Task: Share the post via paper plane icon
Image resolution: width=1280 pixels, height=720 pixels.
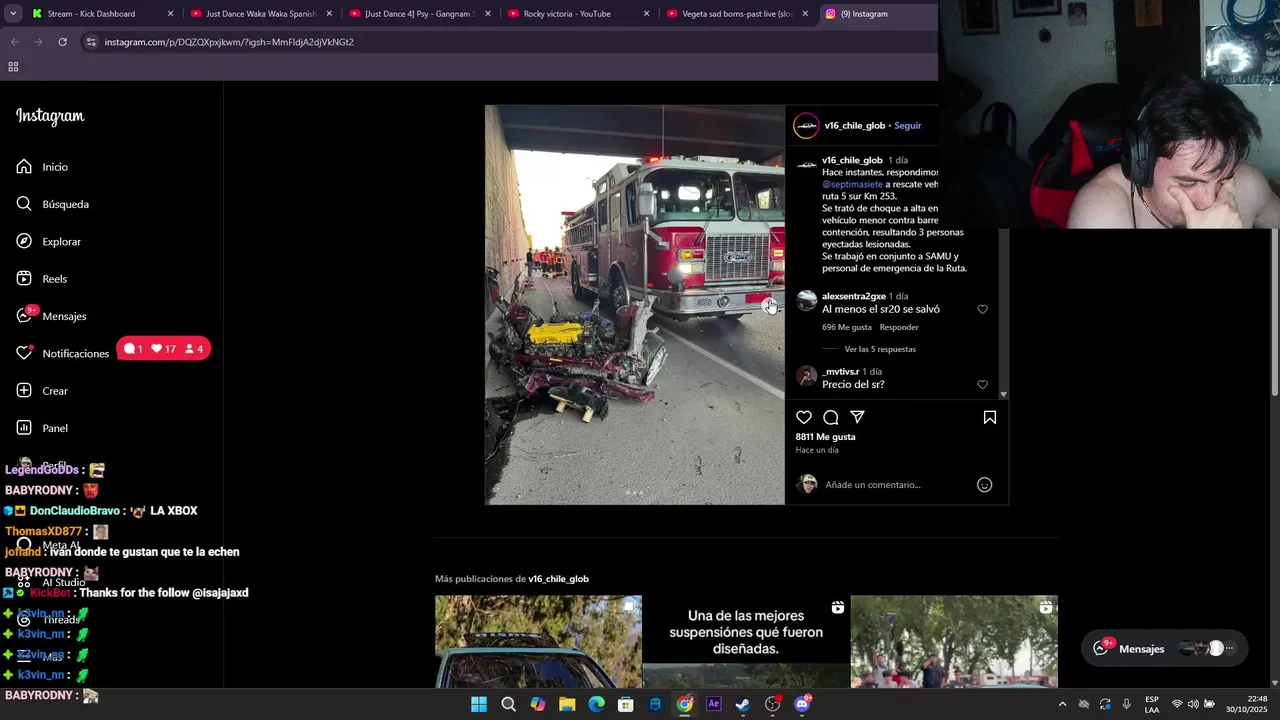Action: pyautogui.click(x=857, y=417)
